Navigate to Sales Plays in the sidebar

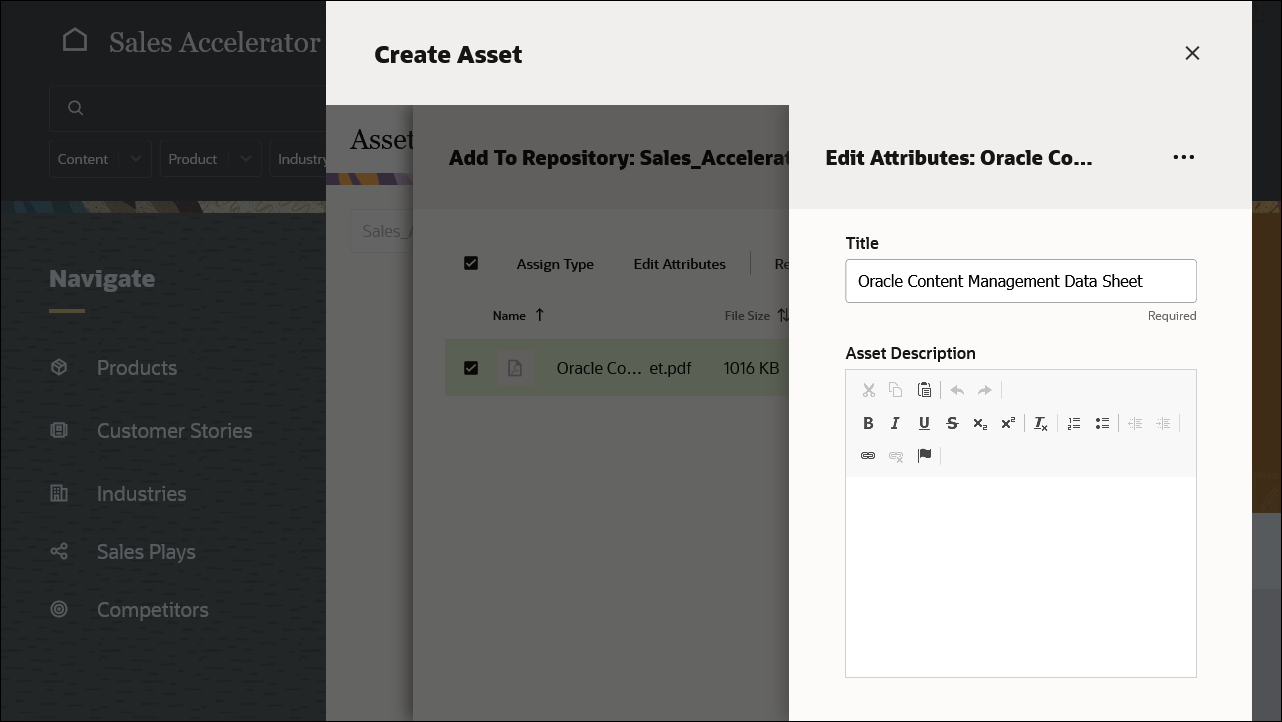(x=146, y=551)
